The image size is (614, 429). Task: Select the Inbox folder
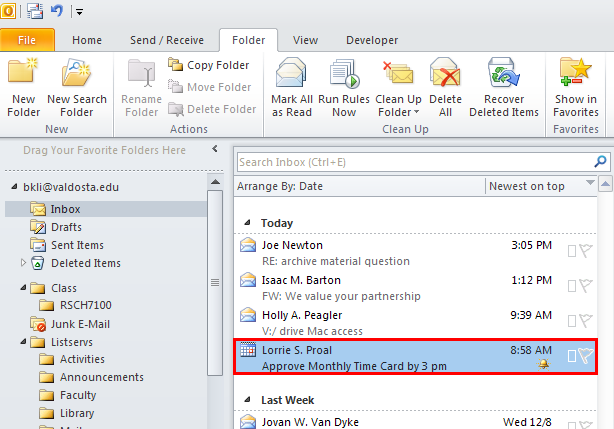(x=106, y=209)
